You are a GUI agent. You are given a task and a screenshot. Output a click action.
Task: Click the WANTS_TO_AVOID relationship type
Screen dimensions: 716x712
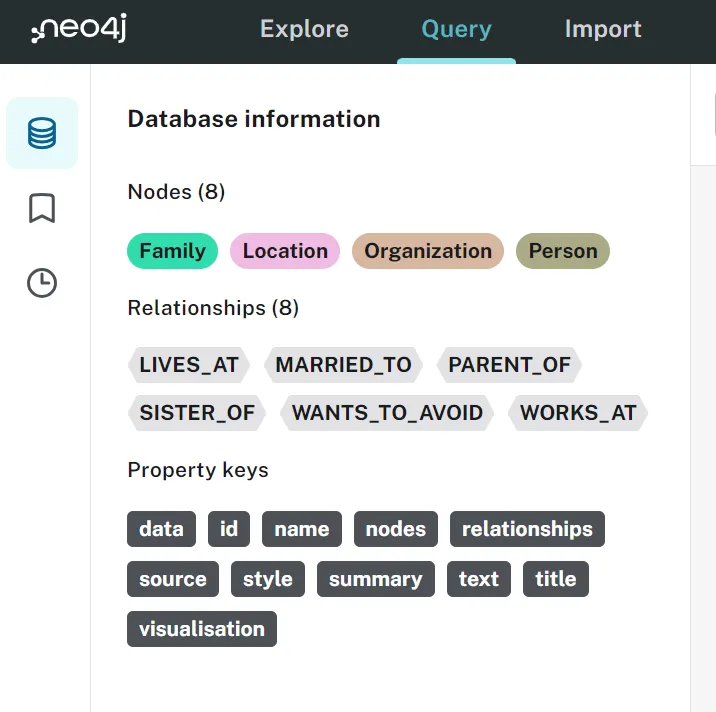tap(387, 412)
